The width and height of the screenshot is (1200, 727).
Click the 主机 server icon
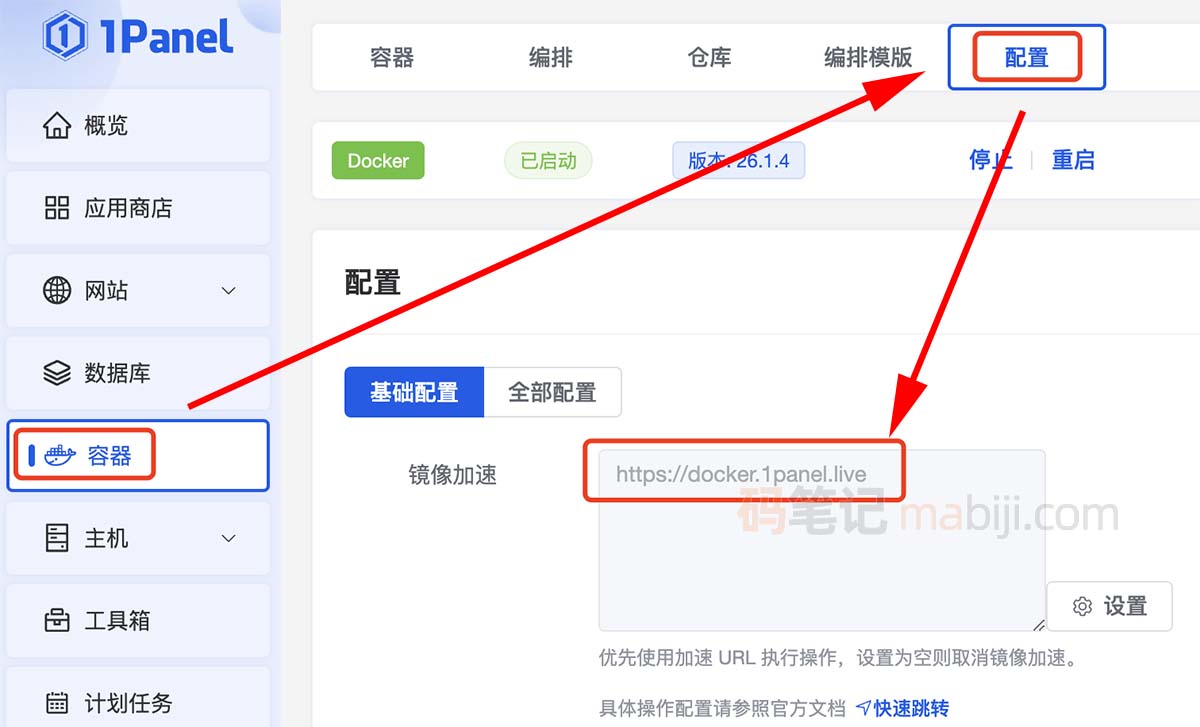(57, 538)
